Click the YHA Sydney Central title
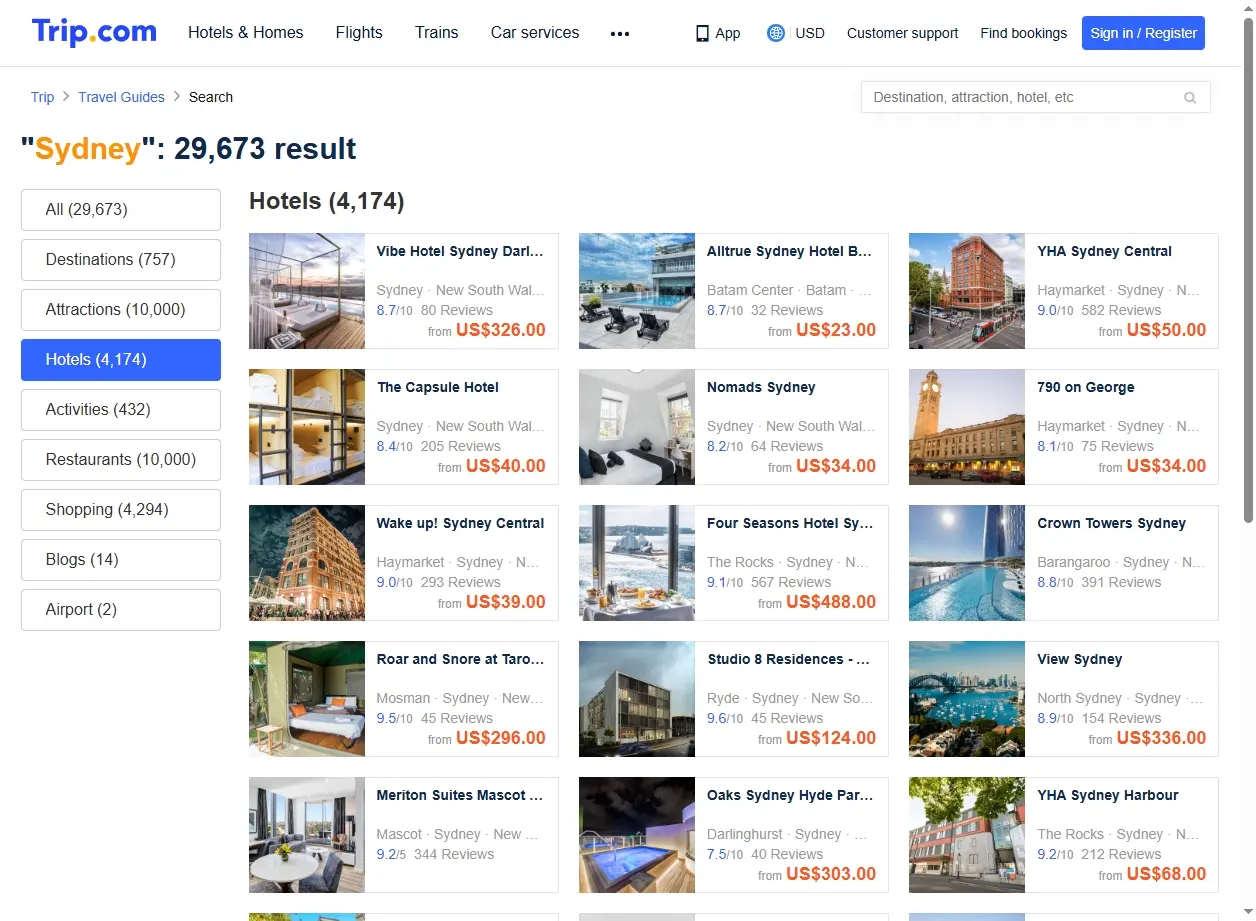1256x921 pixels. point(1104,252)
